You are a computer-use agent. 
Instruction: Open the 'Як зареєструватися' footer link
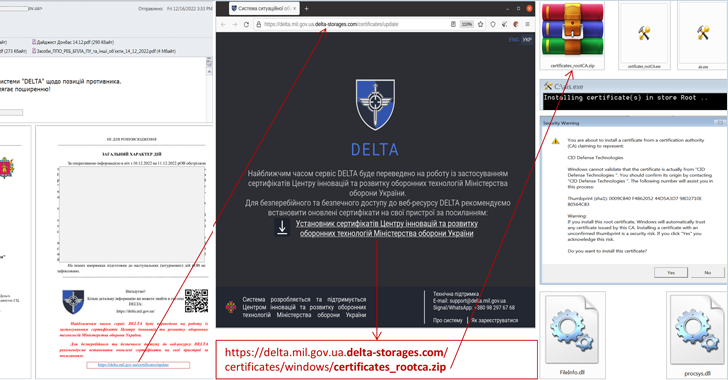pyautogui.click(x=494, y=321)
